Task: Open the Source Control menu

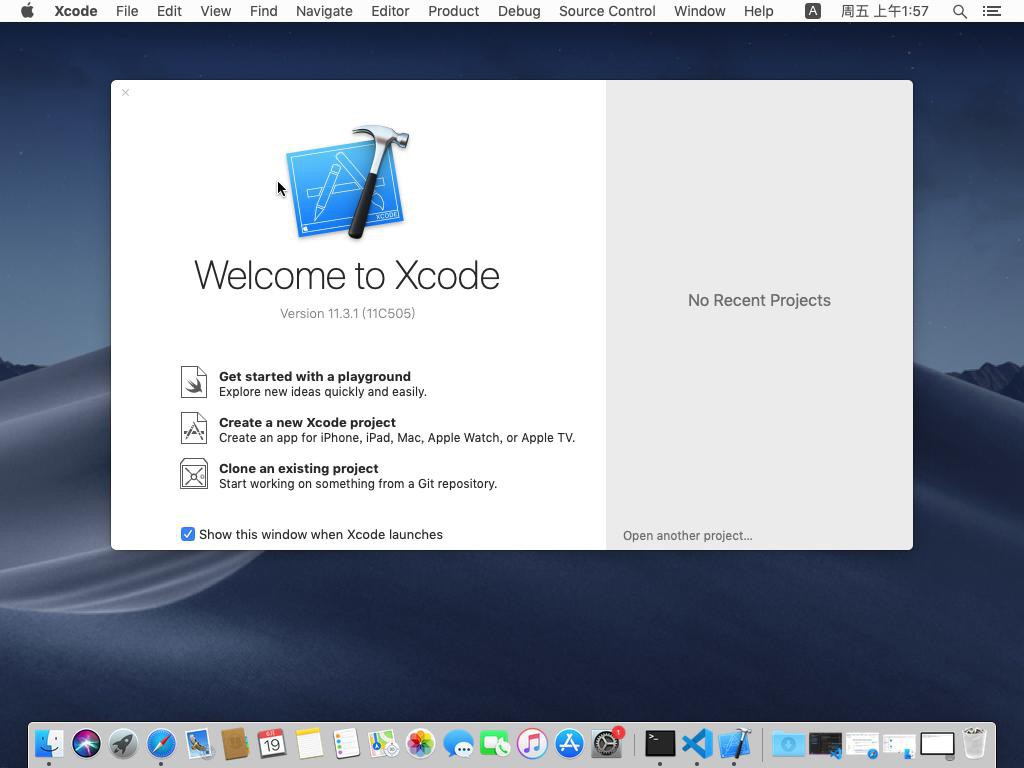Action: 607,11
